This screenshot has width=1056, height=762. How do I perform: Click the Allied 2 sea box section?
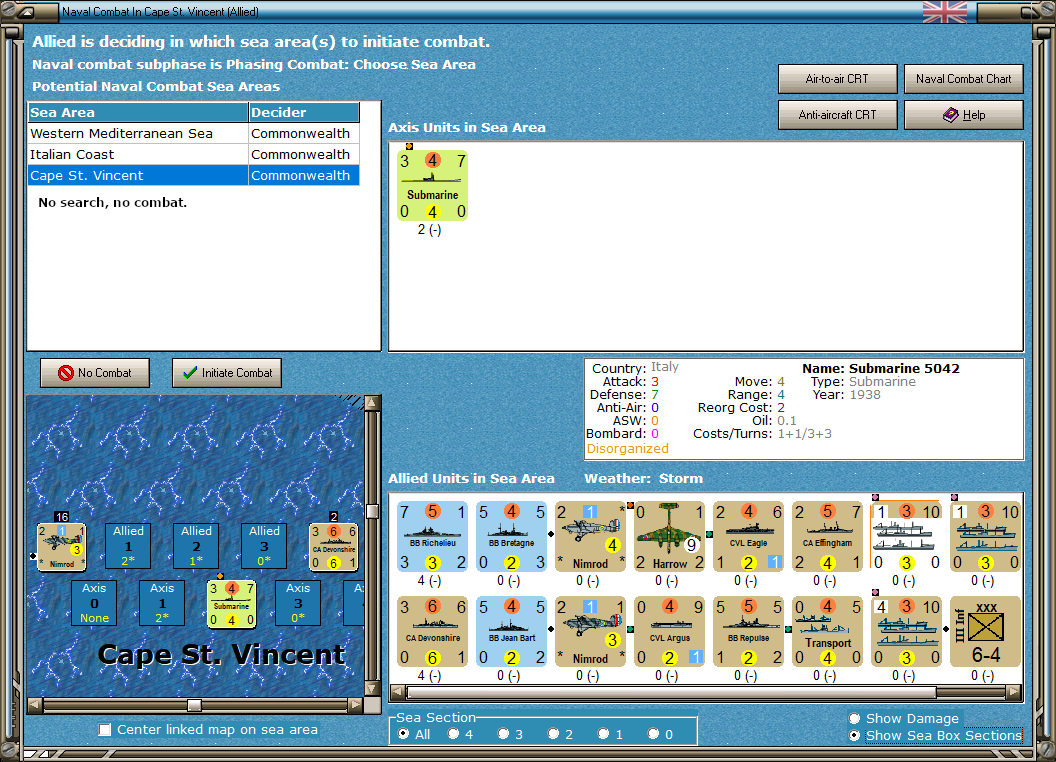(196, 546)
